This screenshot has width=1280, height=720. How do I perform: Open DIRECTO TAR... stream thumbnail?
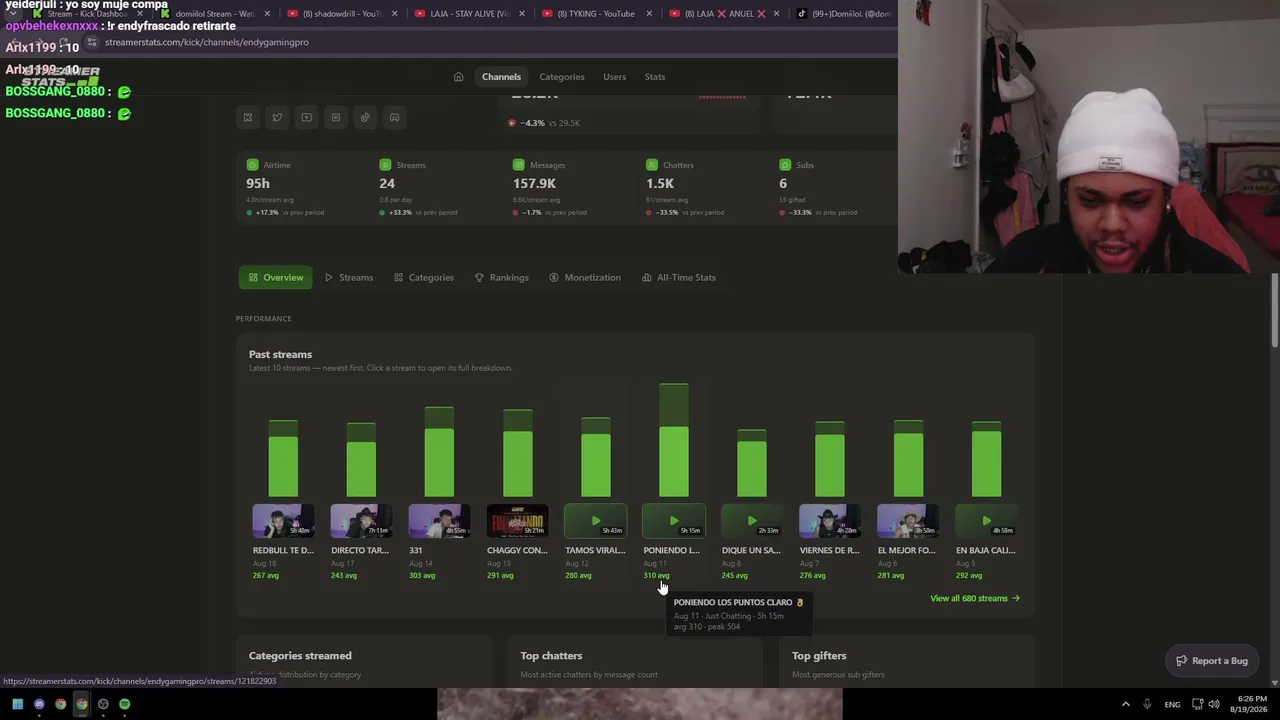coord(361,521)
